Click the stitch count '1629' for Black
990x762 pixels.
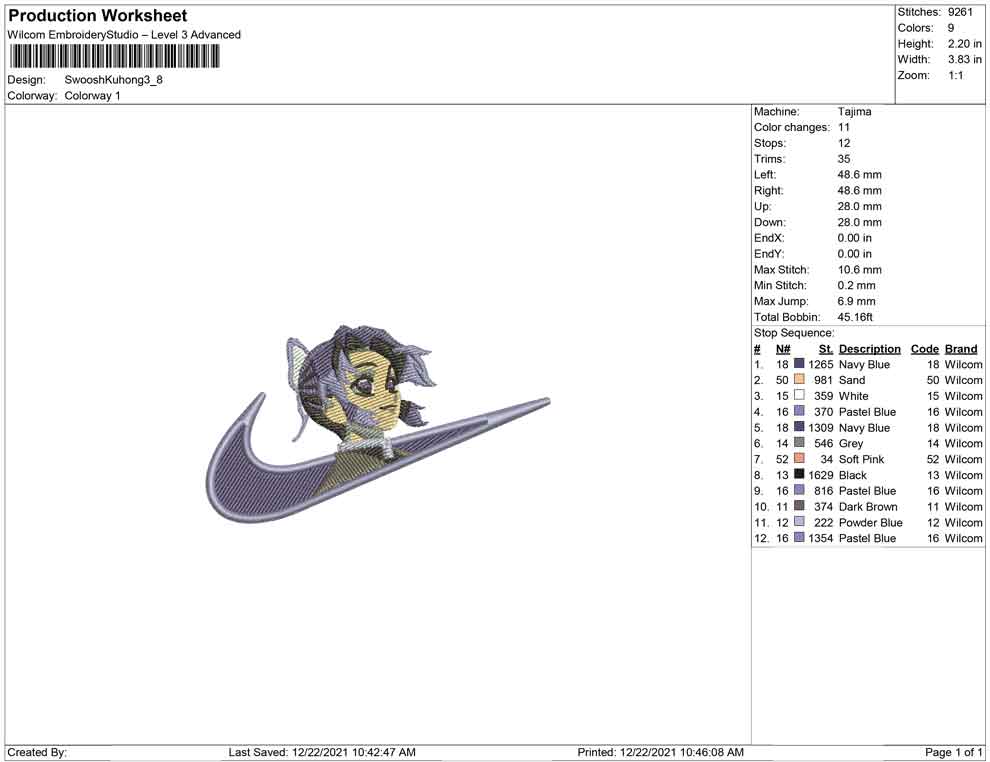click(x=821, y=475)
